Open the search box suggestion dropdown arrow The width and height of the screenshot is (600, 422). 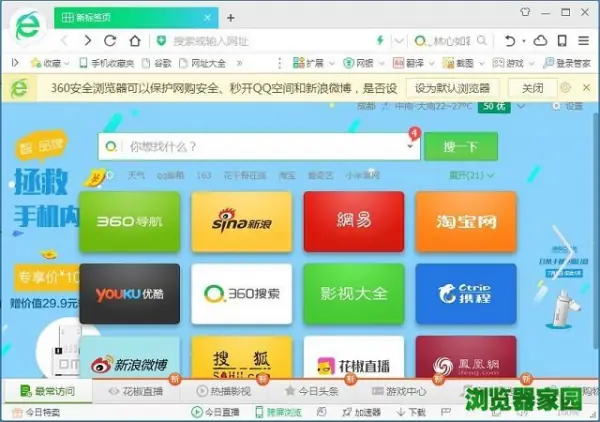coord(410,146)
